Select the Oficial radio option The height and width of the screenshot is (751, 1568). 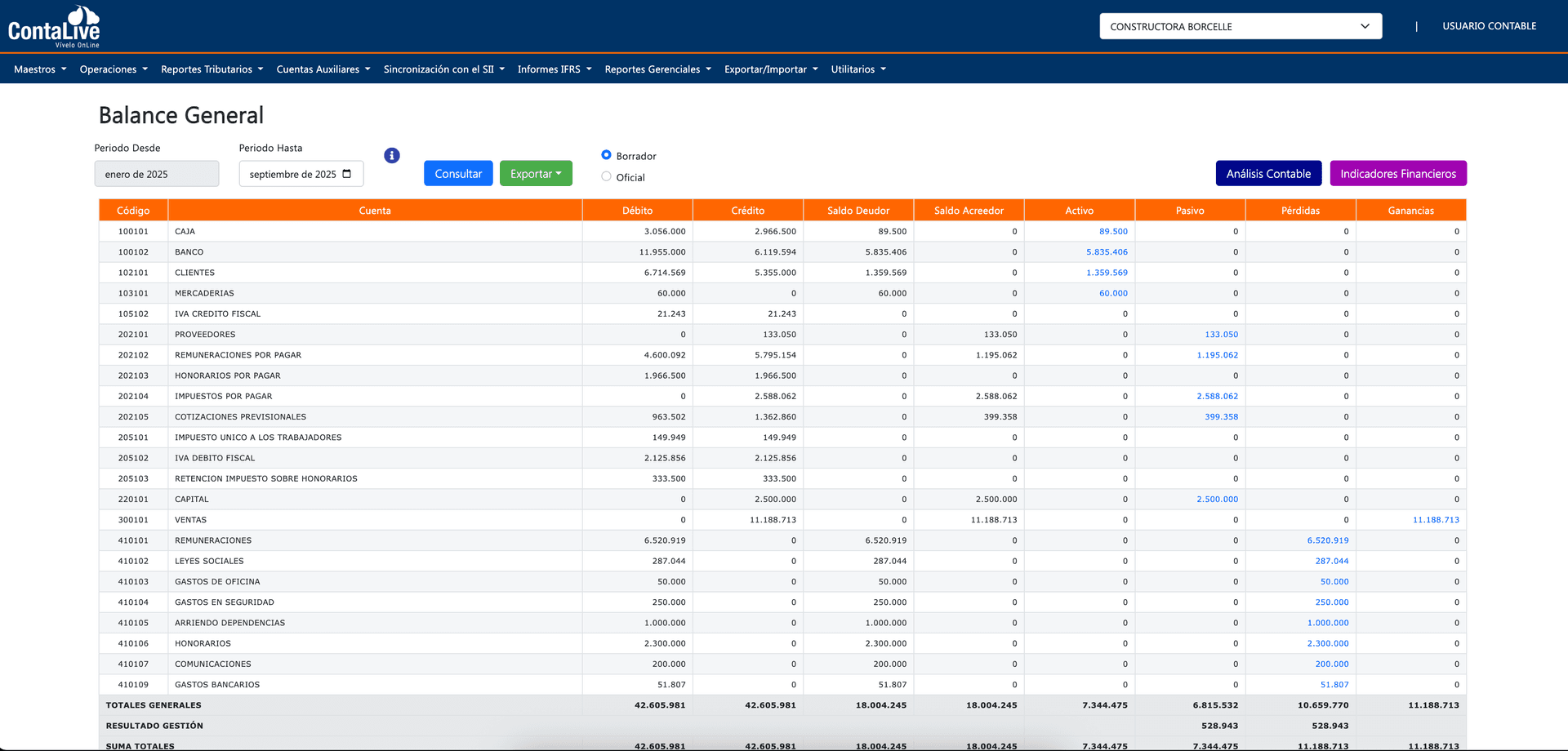[x=606, y=176]
